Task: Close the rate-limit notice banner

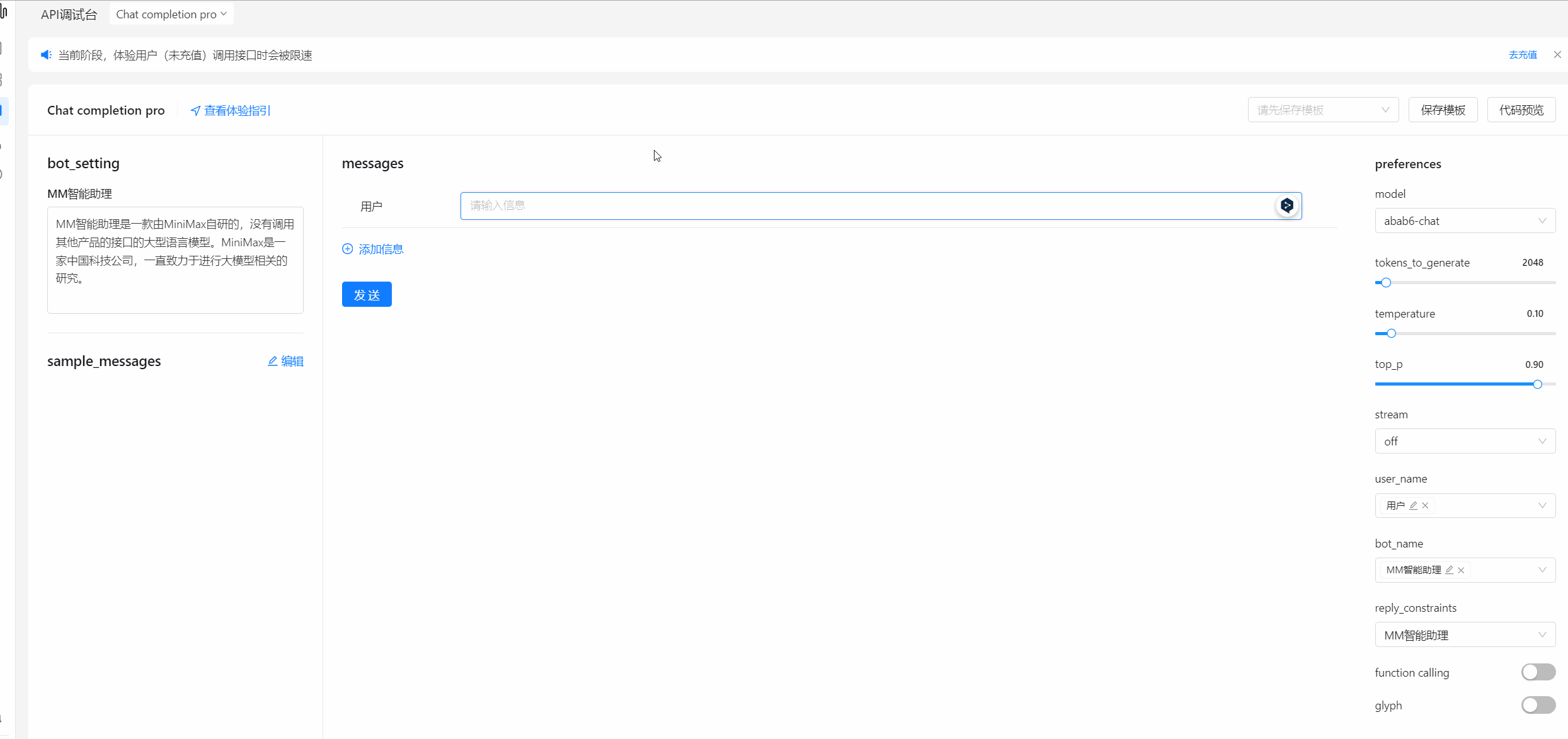Action: (x=1557, y=55)
